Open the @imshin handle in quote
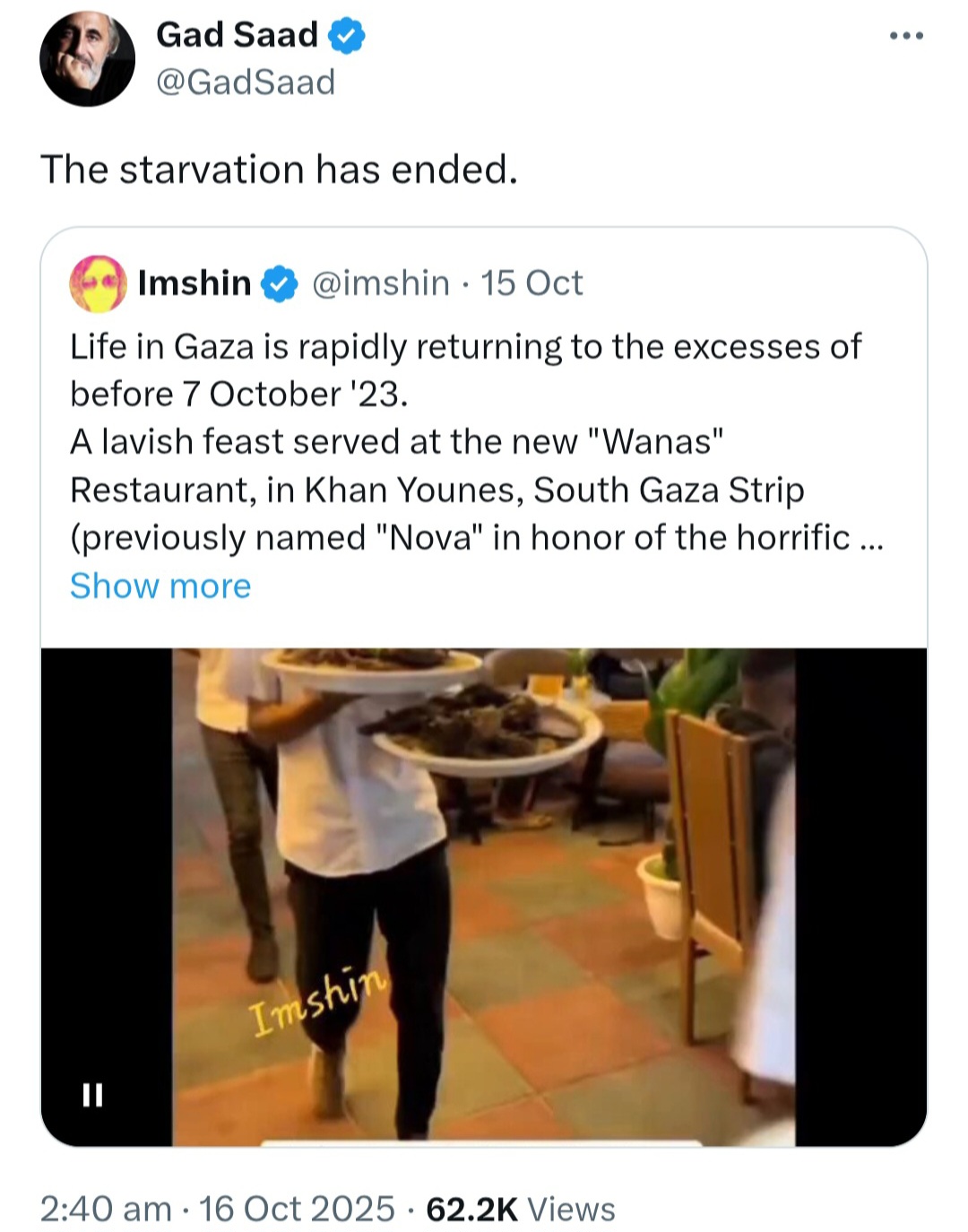968x1232 pixels. [x=381, y=283]
